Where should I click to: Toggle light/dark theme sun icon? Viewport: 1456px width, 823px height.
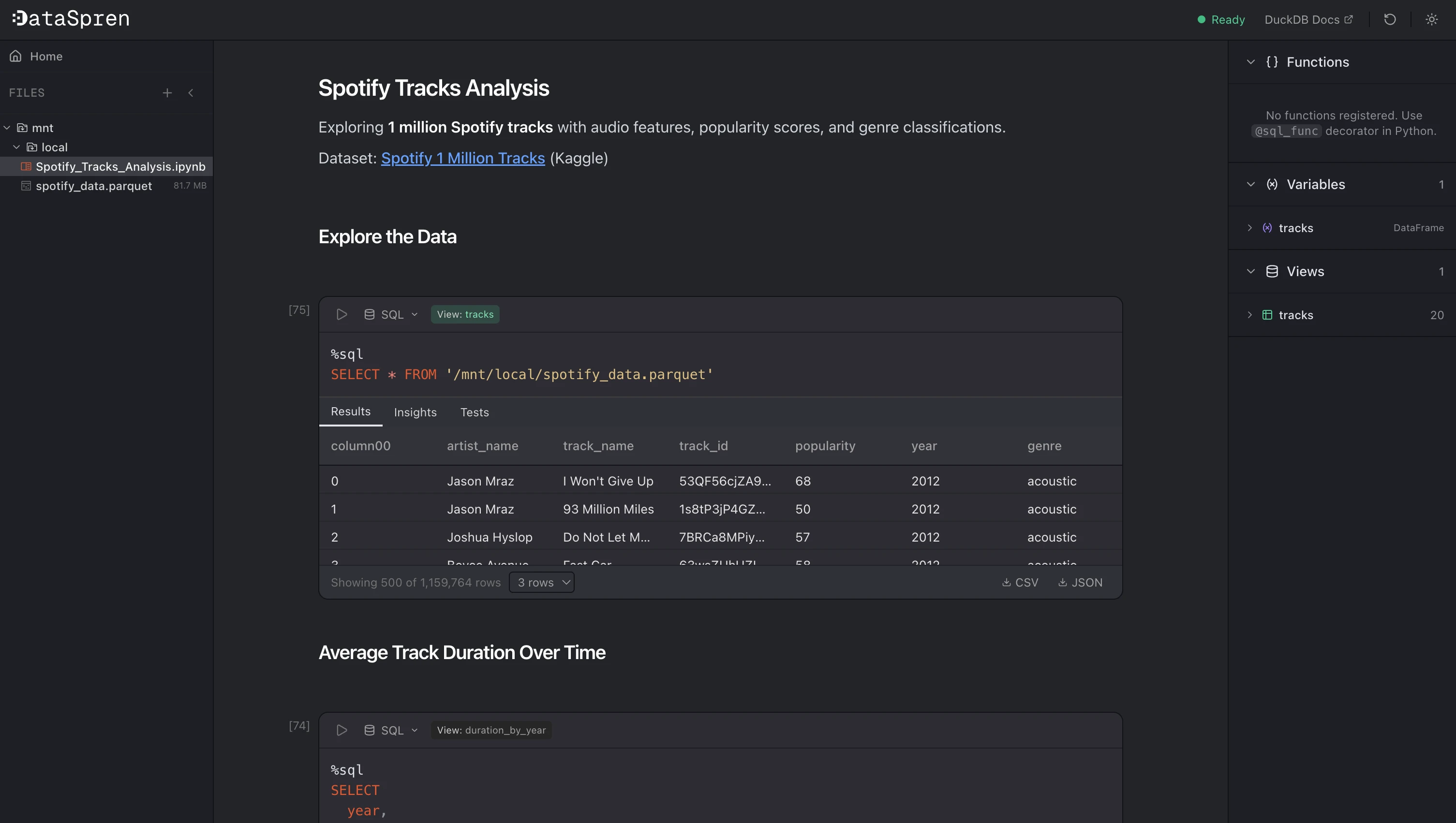tap(1431, 20)
